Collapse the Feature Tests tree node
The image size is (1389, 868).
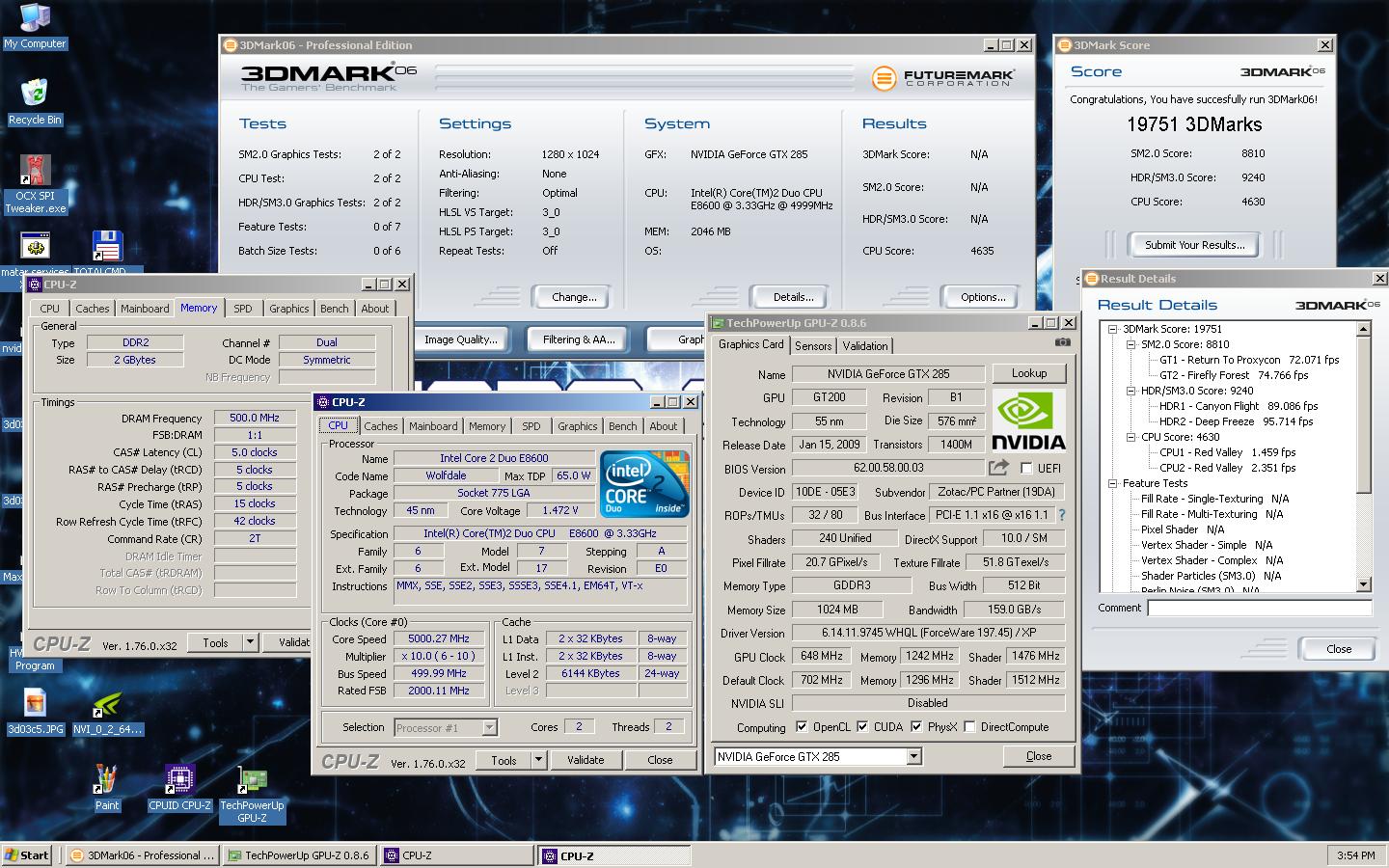(1112, 483)
